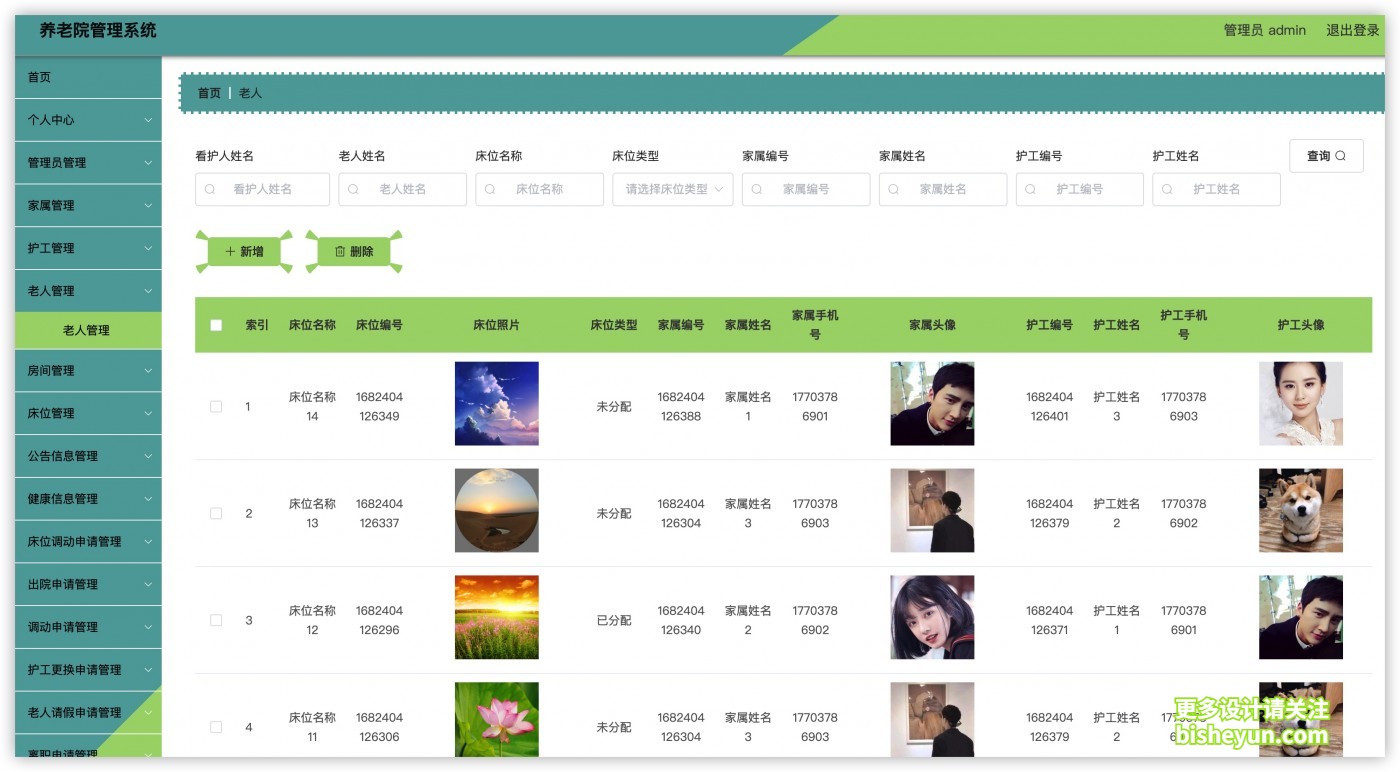Tick checkbox for row index 4
Screen dimensions: 1400x772
[x=216, y=727]
